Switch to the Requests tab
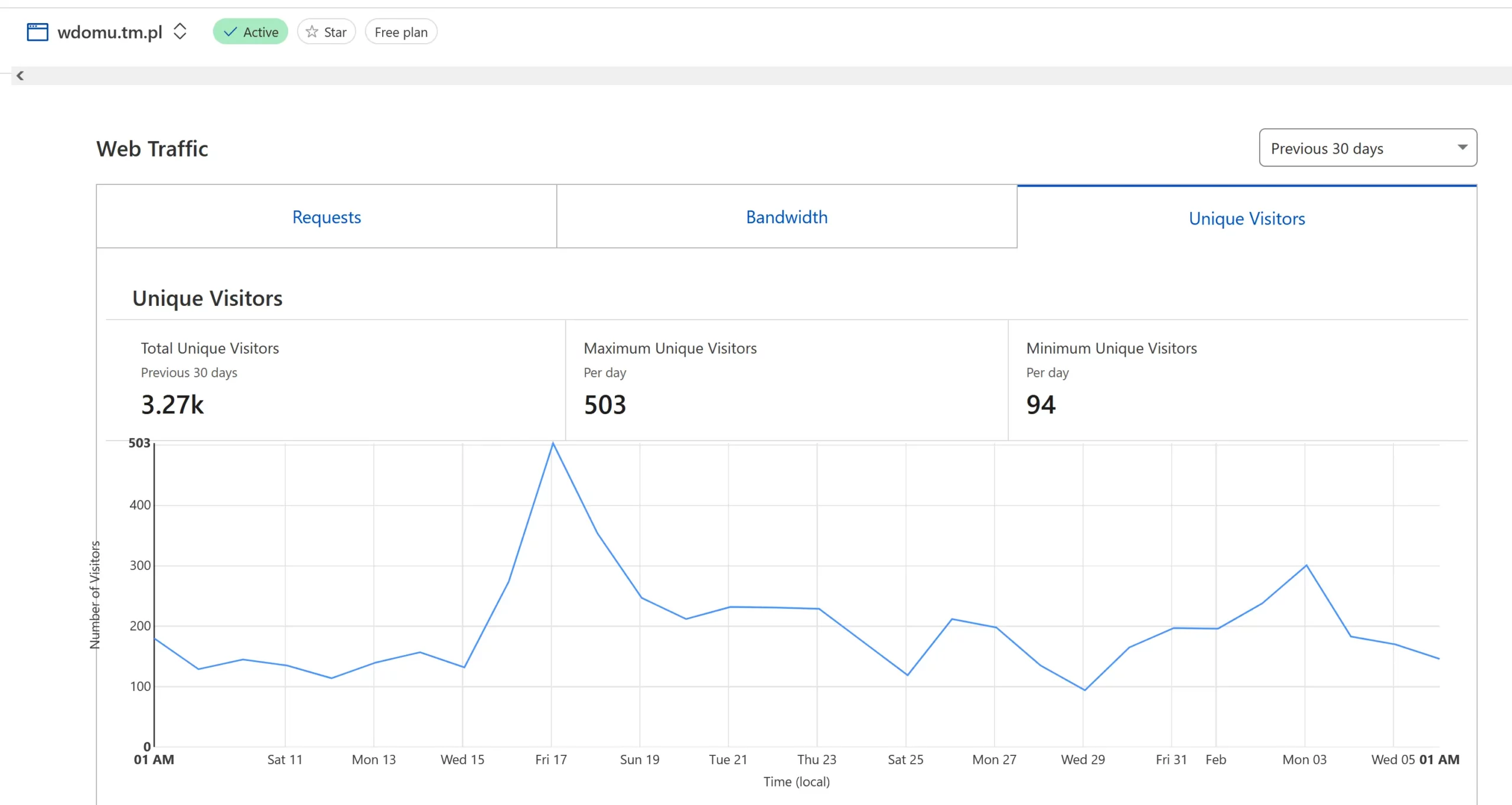Screen dimensions: 1512x805 pos(326,217)
